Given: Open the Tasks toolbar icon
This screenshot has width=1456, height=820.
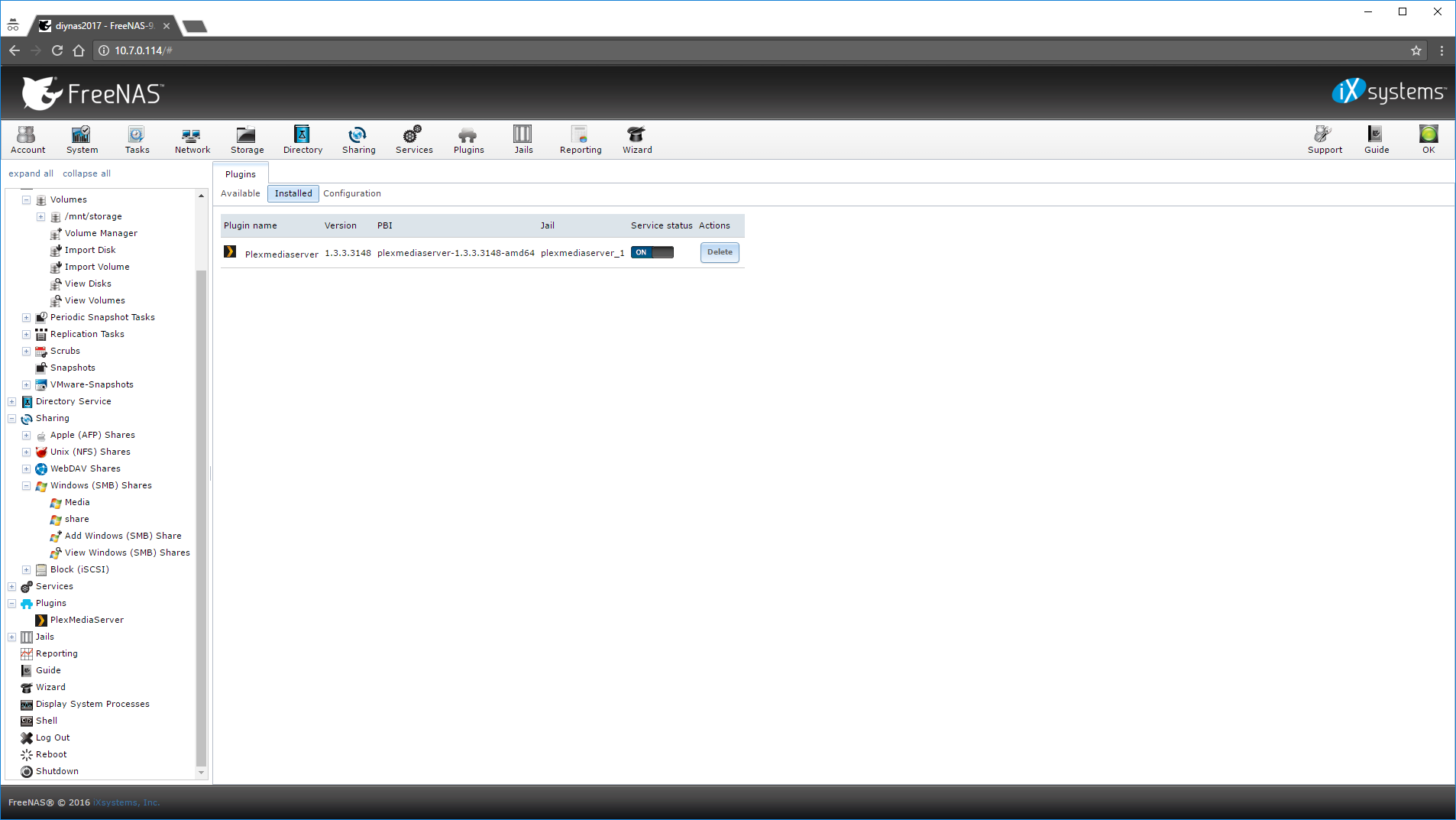Looking at the screenshot, I should pos(137,140).
